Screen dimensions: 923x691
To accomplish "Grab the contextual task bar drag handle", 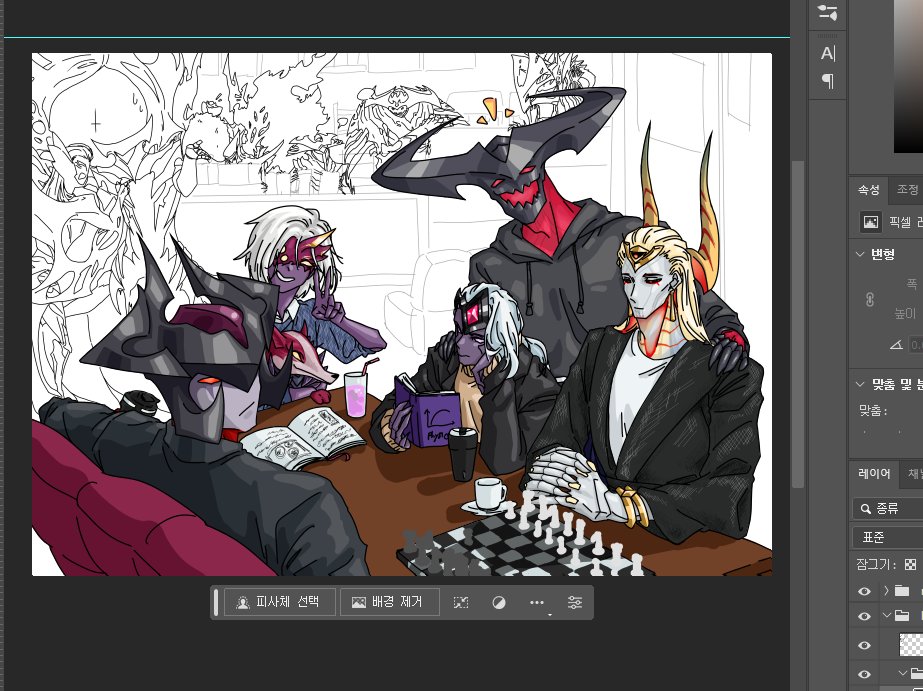I will tap(216, 602).
